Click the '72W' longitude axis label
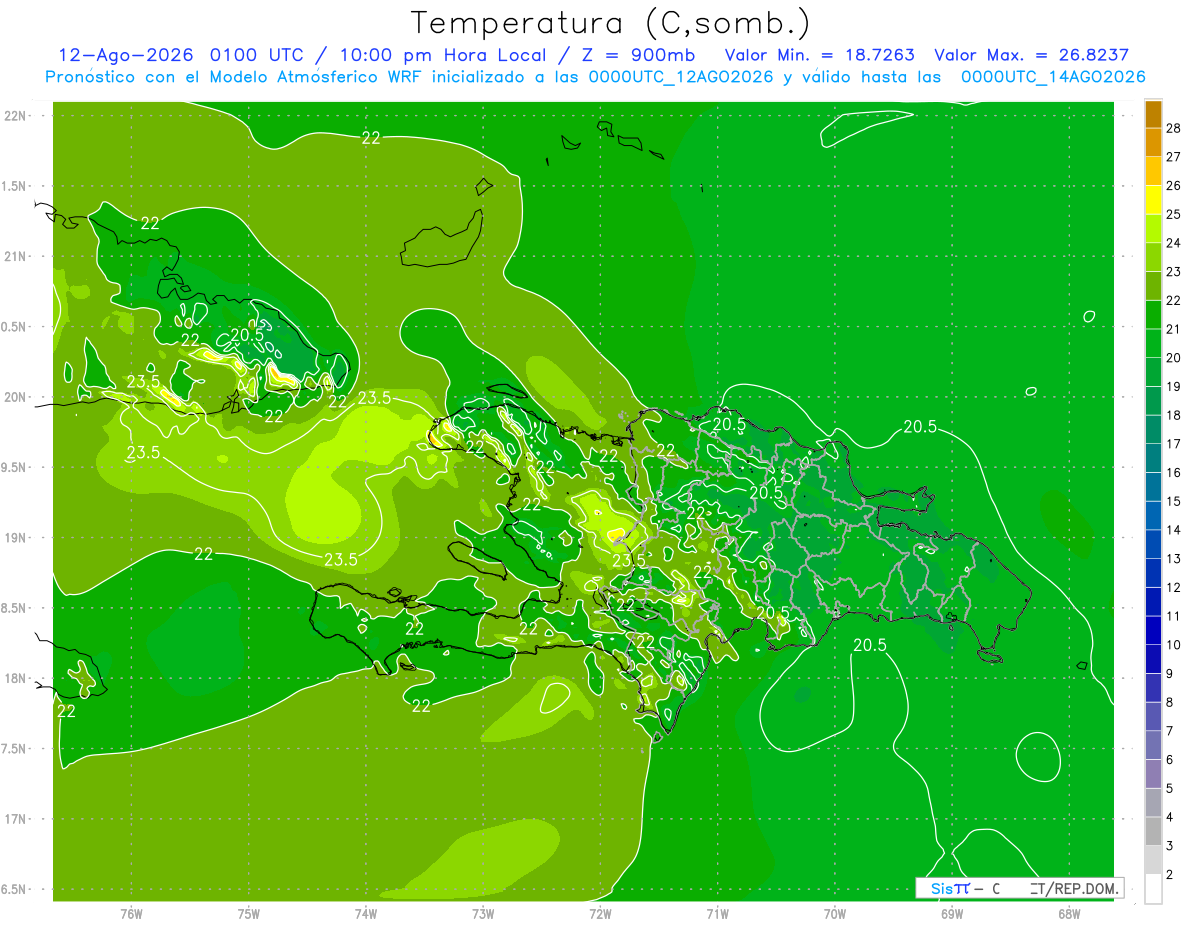The width and height of the screenshot is (1200, 927). coord(600,914)
